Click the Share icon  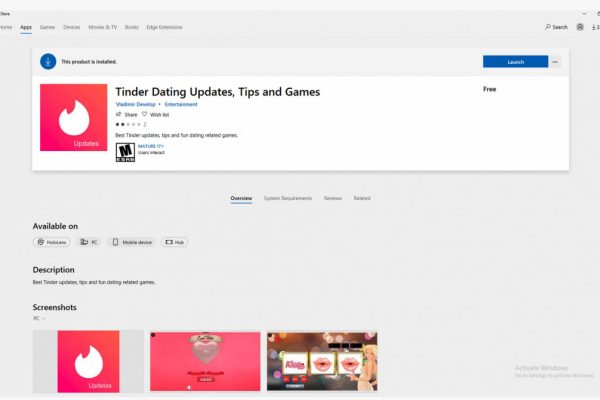(119, 114)
